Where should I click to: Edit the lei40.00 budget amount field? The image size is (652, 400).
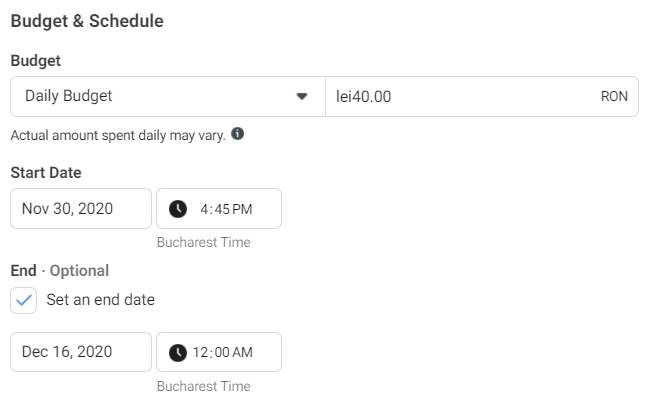pyautogui.click(x=482, y=96)
